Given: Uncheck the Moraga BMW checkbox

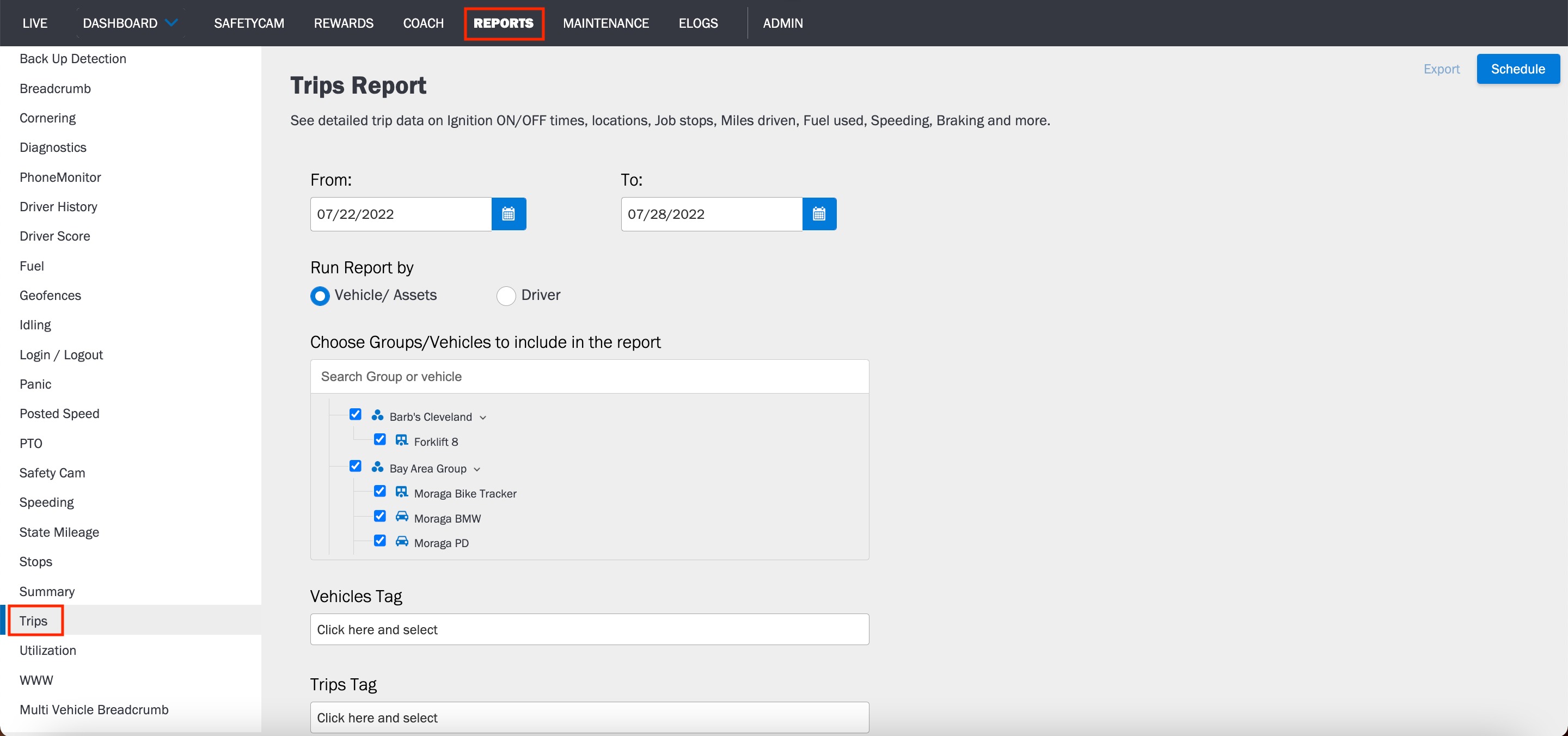Looking at the screenshot, I should (380, 516).
